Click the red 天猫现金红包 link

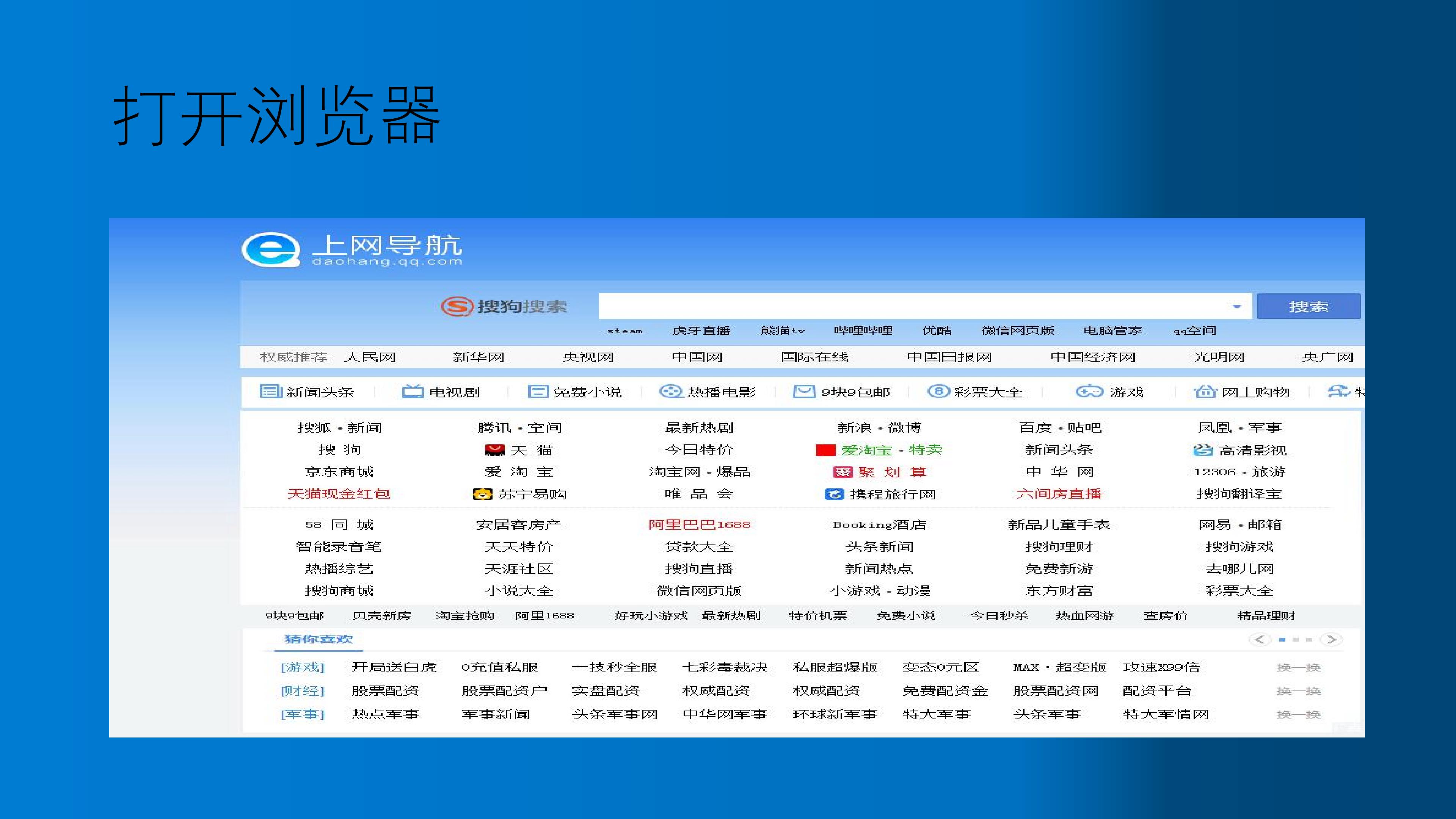(x=339, y=494)
